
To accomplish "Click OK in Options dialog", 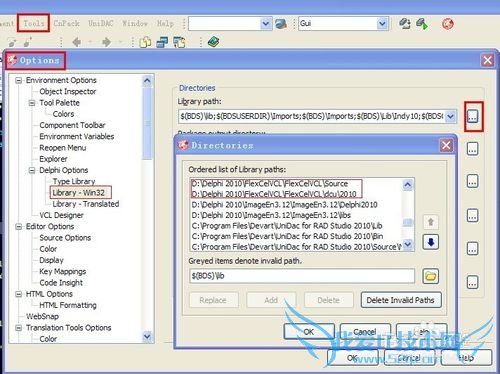I will pyautogui.click(x=353, y=358).
